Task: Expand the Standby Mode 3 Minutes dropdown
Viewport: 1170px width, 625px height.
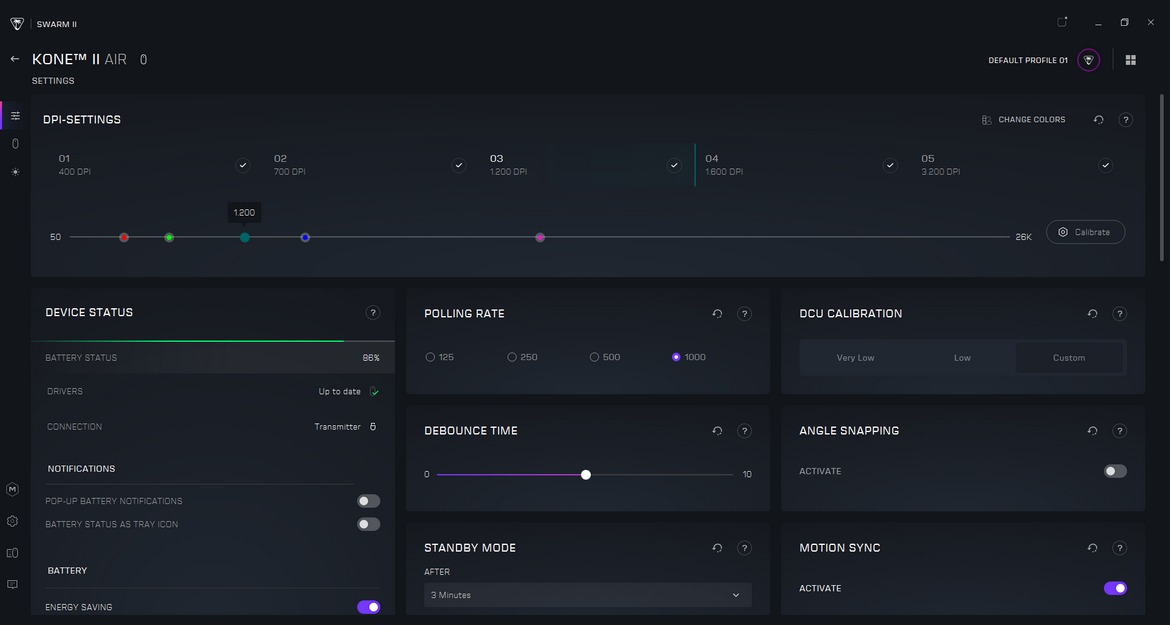Action: click(x=587, y=595)
